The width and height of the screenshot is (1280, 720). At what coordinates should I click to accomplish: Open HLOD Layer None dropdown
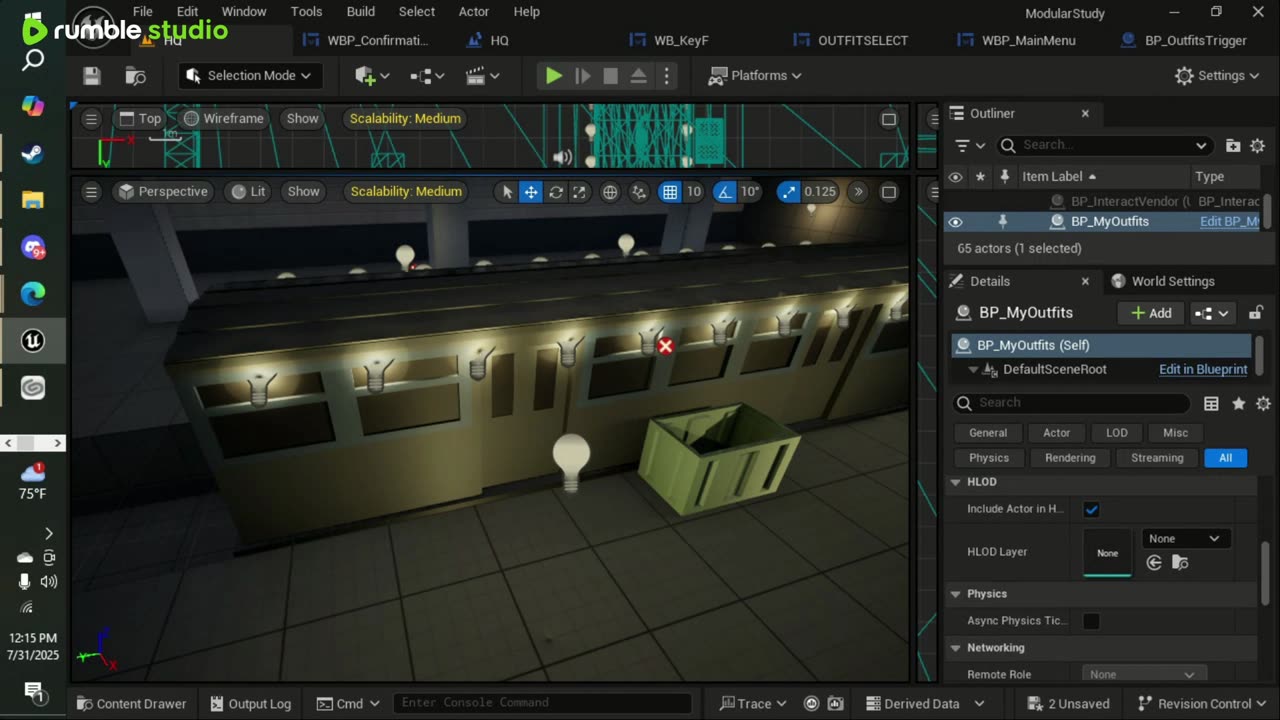tap(1184, 539)
